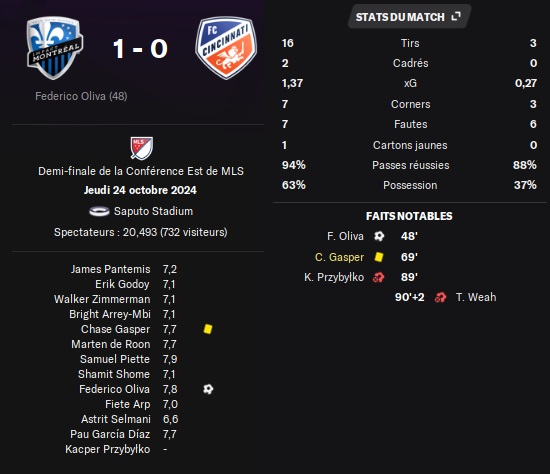This screenshot has width=550, height=474.
Task: Click the injury icon beside K. Przybyłko
Action: pyautogui.click(x=378, y=277)
